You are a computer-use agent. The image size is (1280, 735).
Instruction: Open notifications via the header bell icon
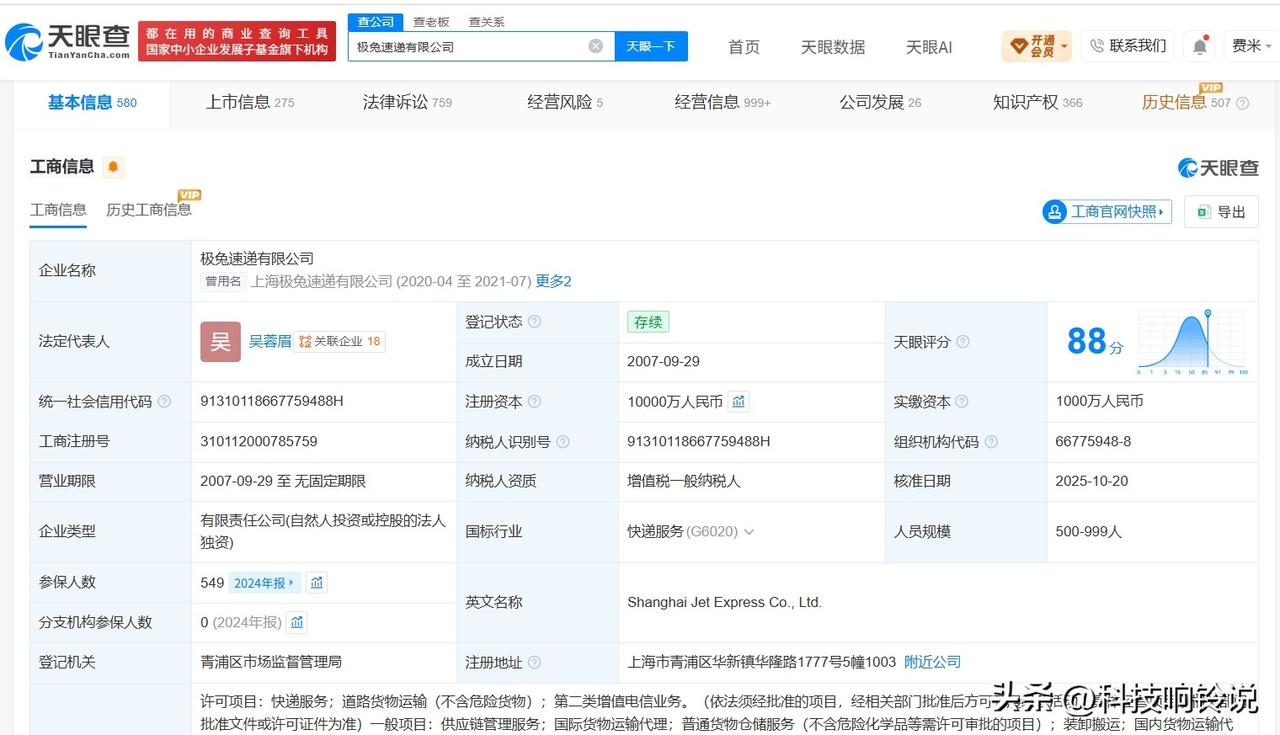[x=1199, y=46]
